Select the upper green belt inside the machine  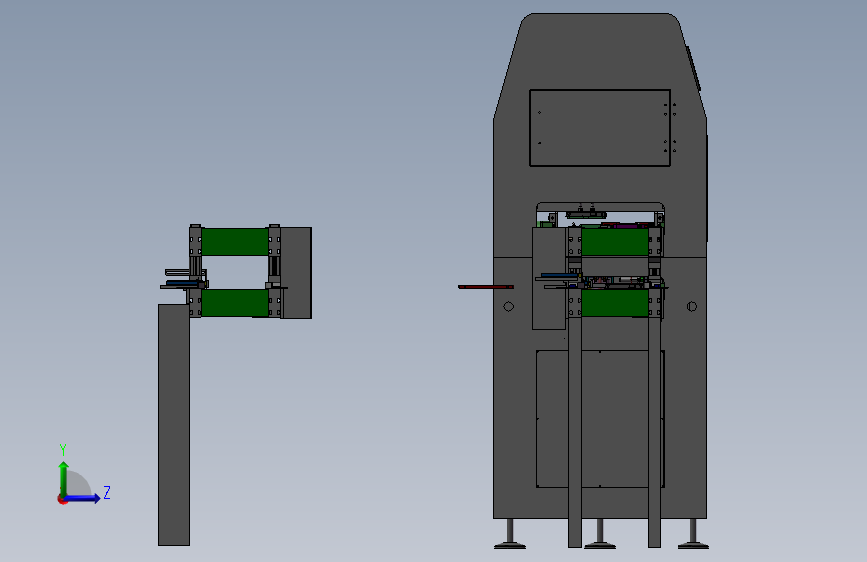click(615, 242)
